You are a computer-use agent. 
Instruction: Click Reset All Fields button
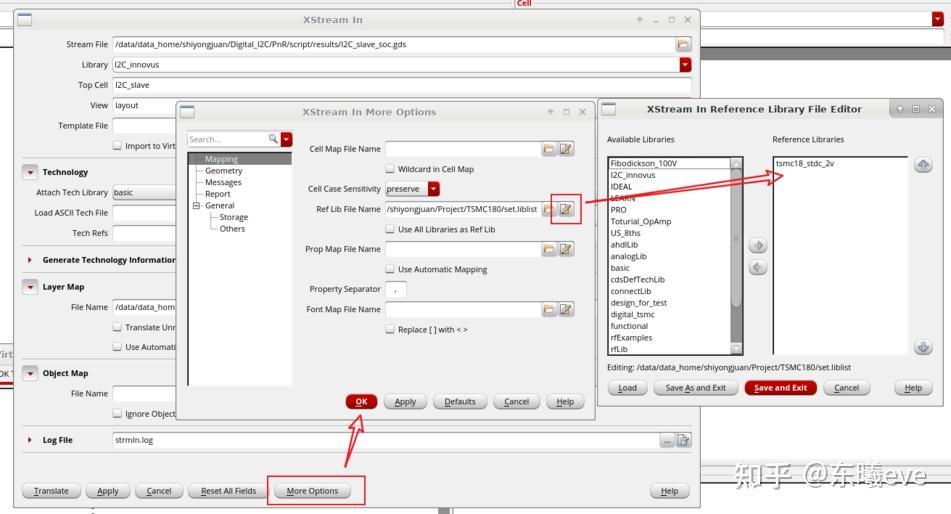coord(229,491)
